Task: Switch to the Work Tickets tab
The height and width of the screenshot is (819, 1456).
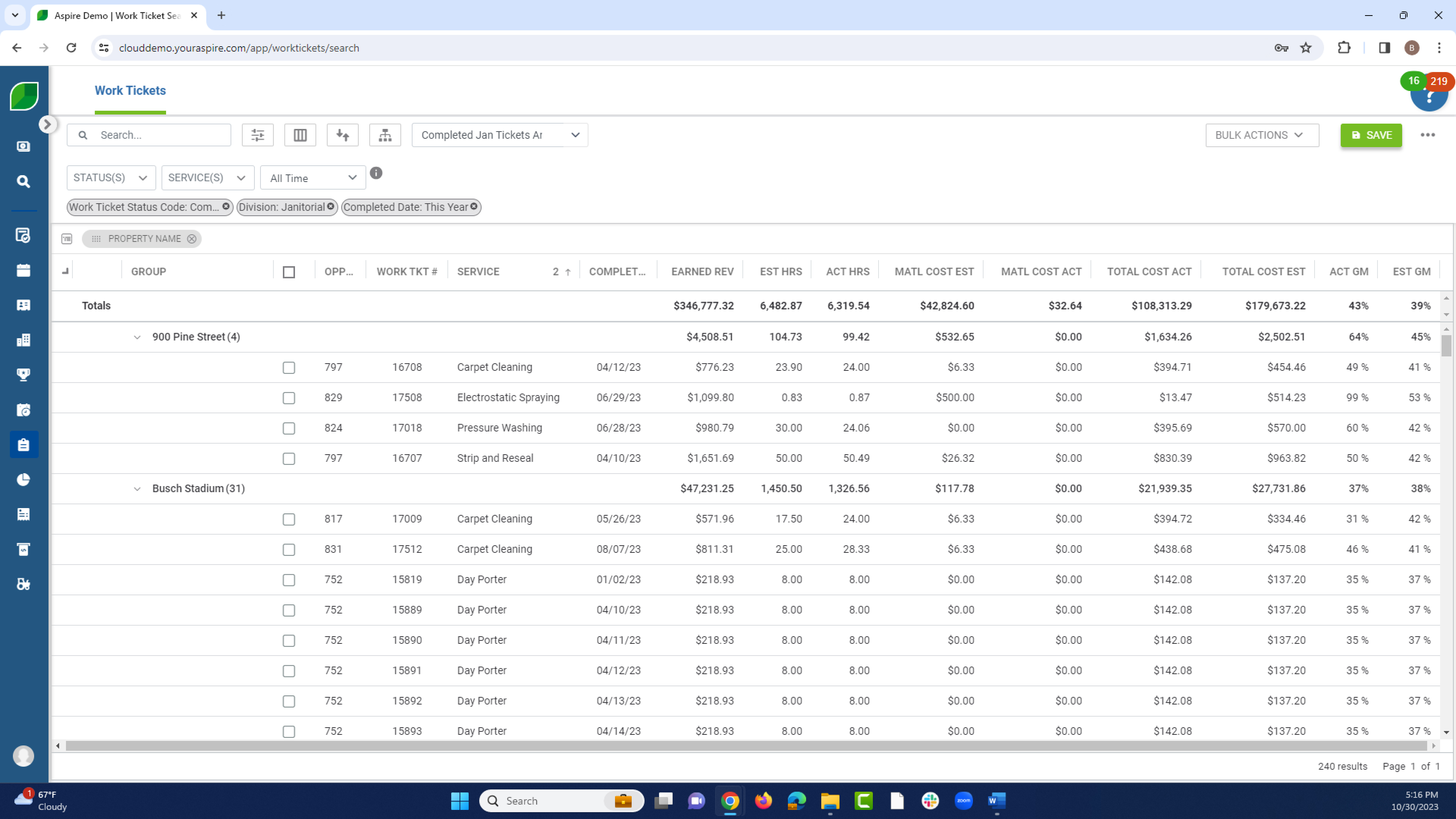Action: [130, 91]
